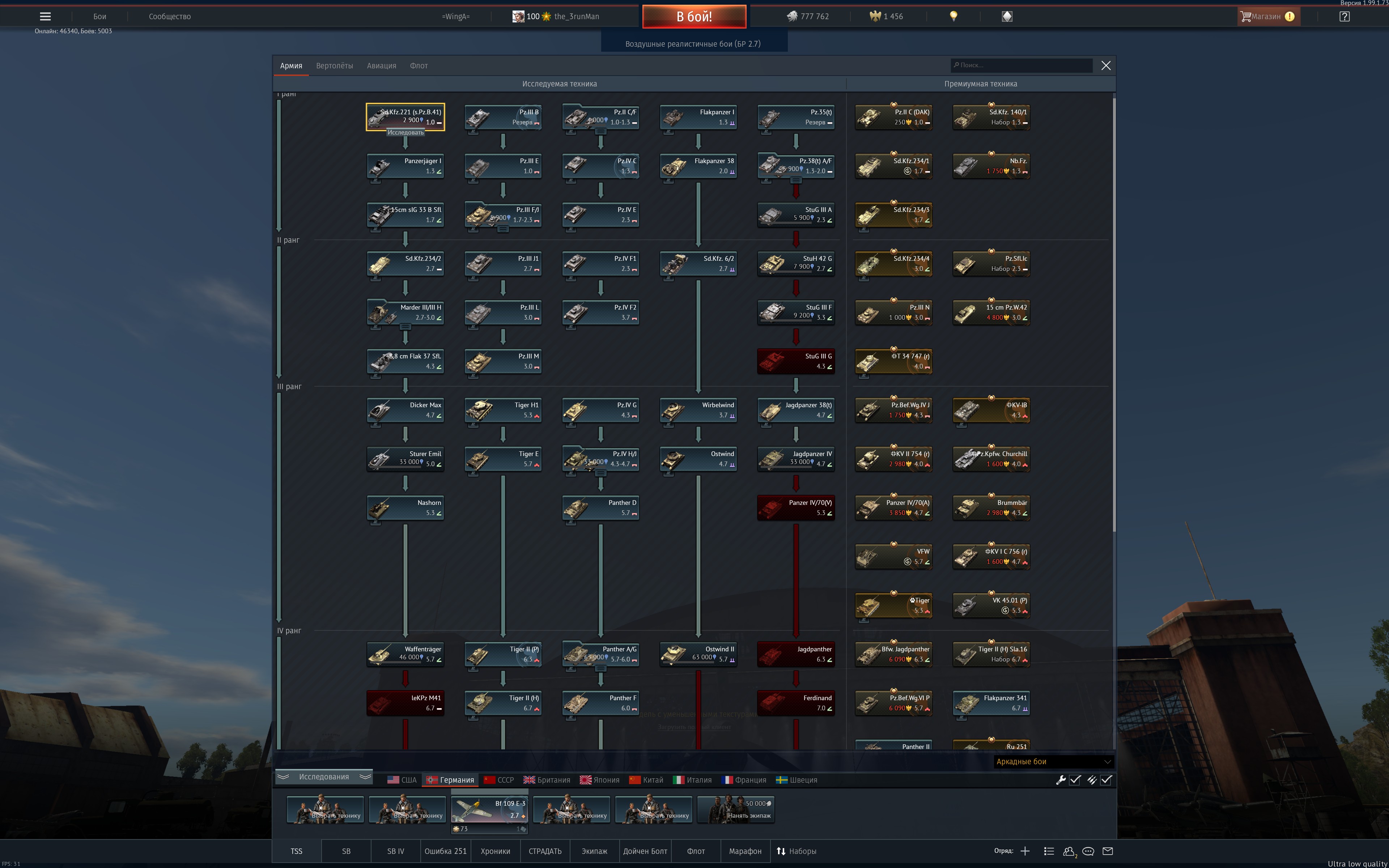Open the golden eagles balance 1 456

point(886,17)
